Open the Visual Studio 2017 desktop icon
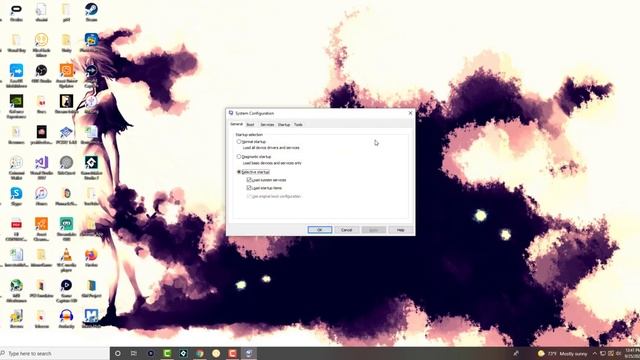This screenshot has height=360, width=640. (41, 167)
